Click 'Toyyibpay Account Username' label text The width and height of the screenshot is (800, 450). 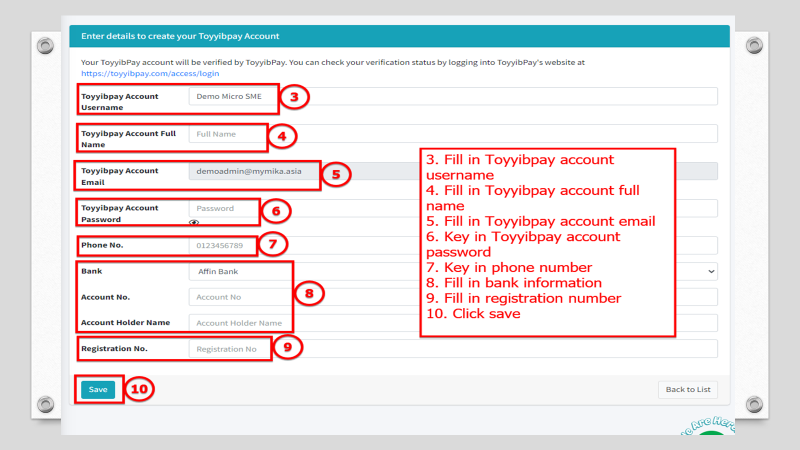pyautogui.click(x=120, y=102)
